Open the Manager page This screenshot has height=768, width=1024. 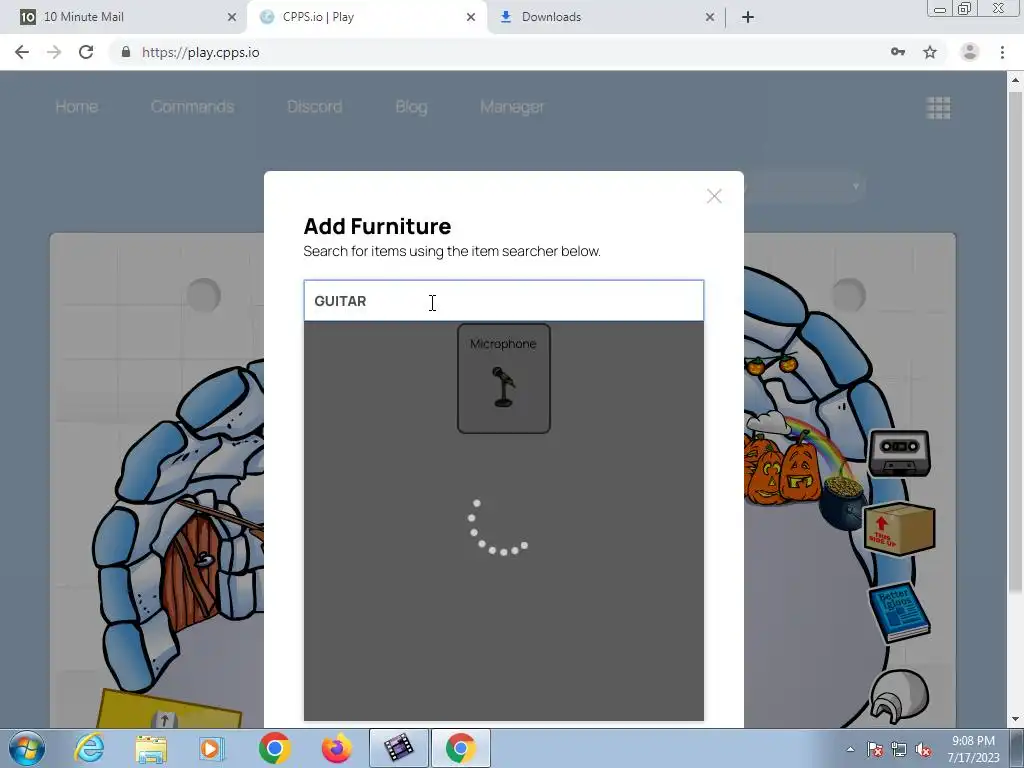pos(512,106)
